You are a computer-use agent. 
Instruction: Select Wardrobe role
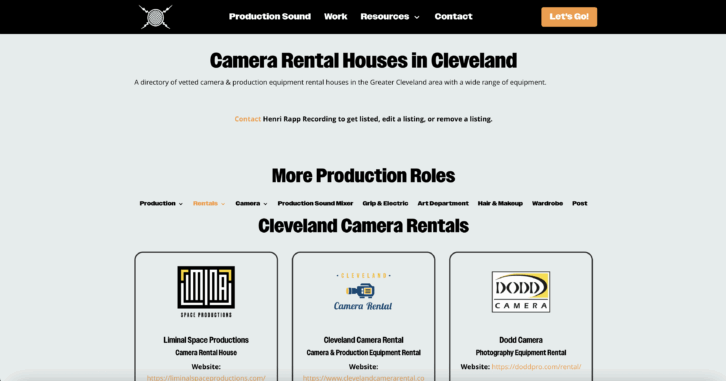tap(547, 203)
